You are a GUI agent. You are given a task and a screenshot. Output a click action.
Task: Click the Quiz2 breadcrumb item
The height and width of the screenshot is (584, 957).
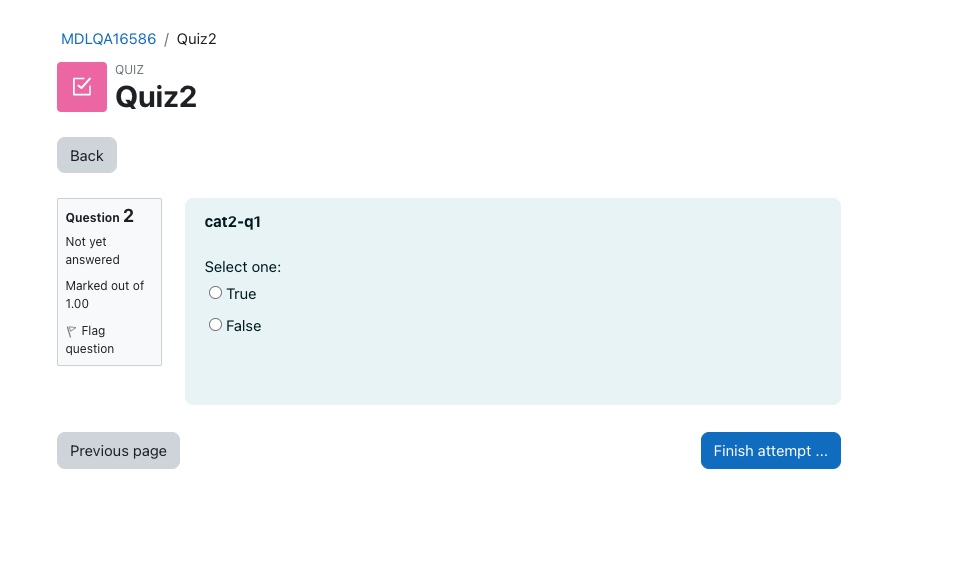point(197,39)
